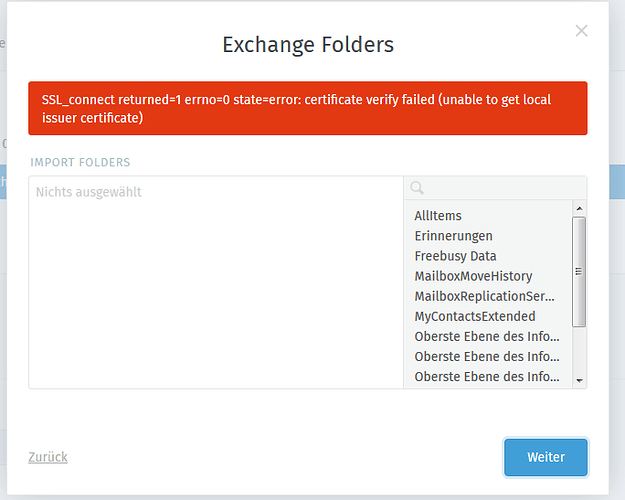Viewport: 625px width, 500px height.
Task: Choose the Freebusy Data folder
Action: tap(455, 256)
